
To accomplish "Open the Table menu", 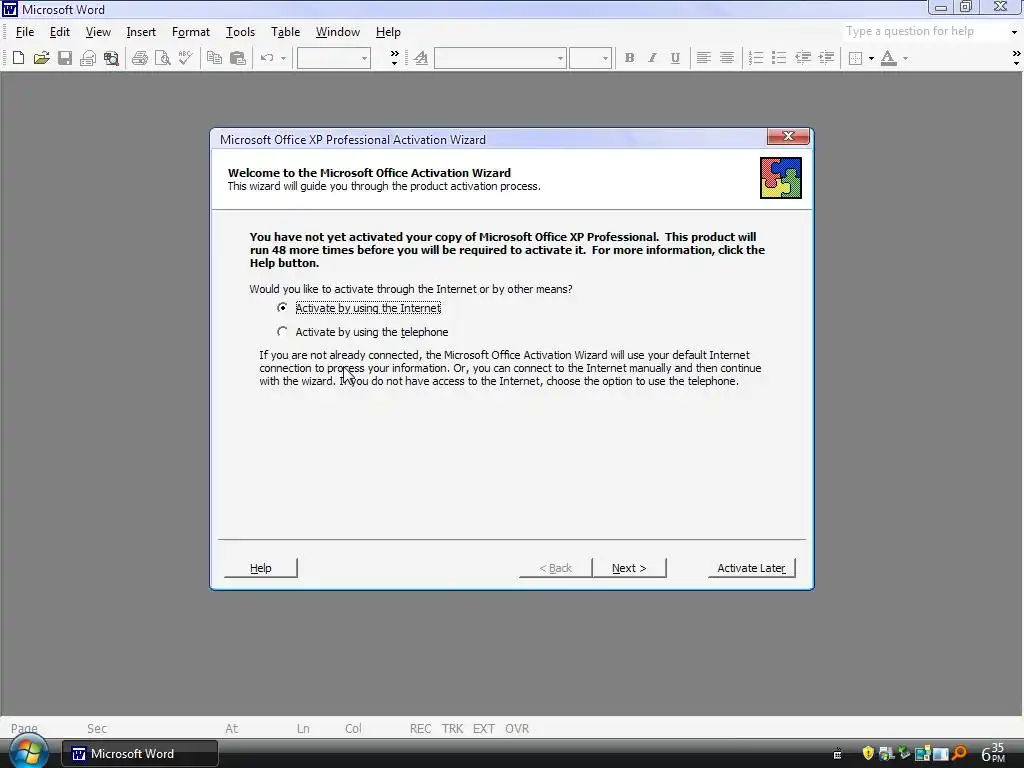I will click(x=285, y=31).
